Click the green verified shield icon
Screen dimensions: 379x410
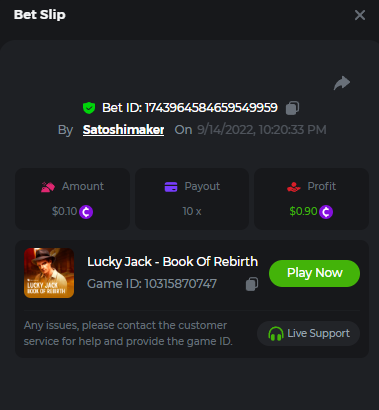coord(89,108)
